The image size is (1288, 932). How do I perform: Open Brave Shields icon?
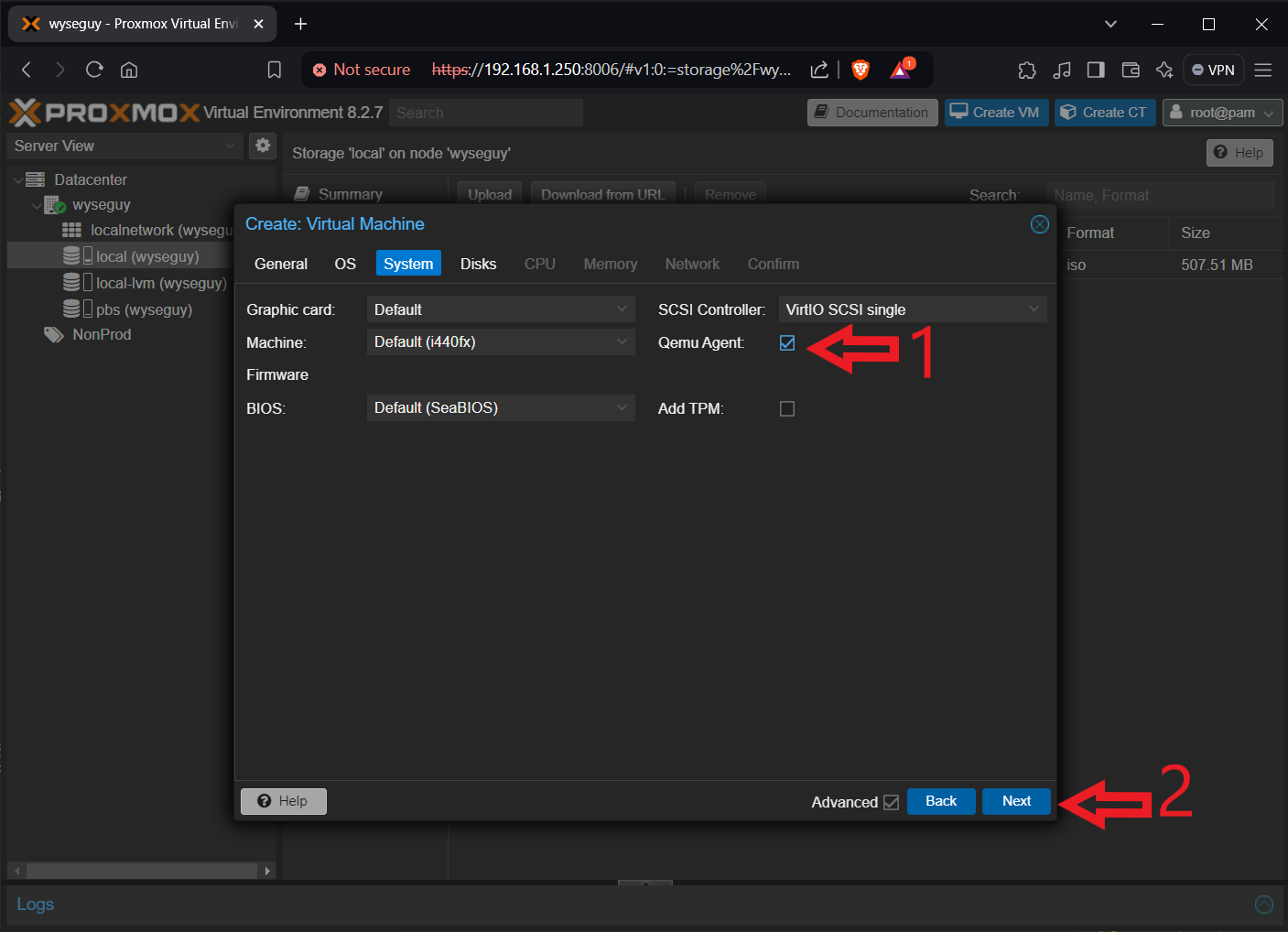pos(860,70)
